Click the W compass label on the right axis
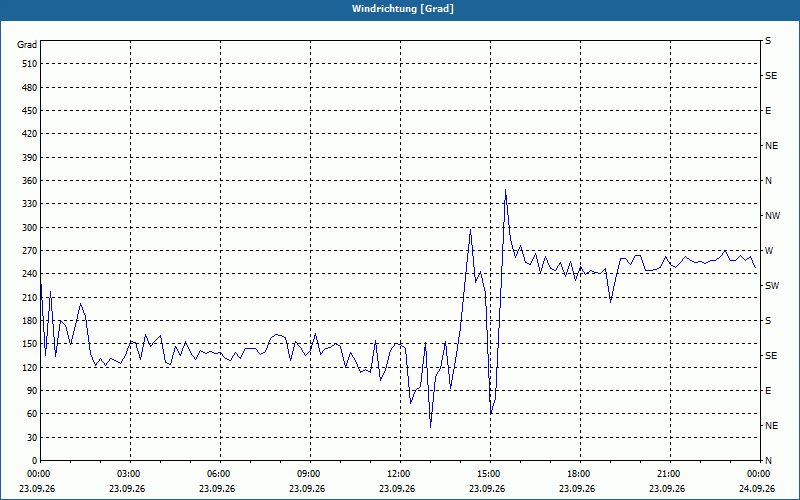800x500 pixels. click(x=769, y=251)
